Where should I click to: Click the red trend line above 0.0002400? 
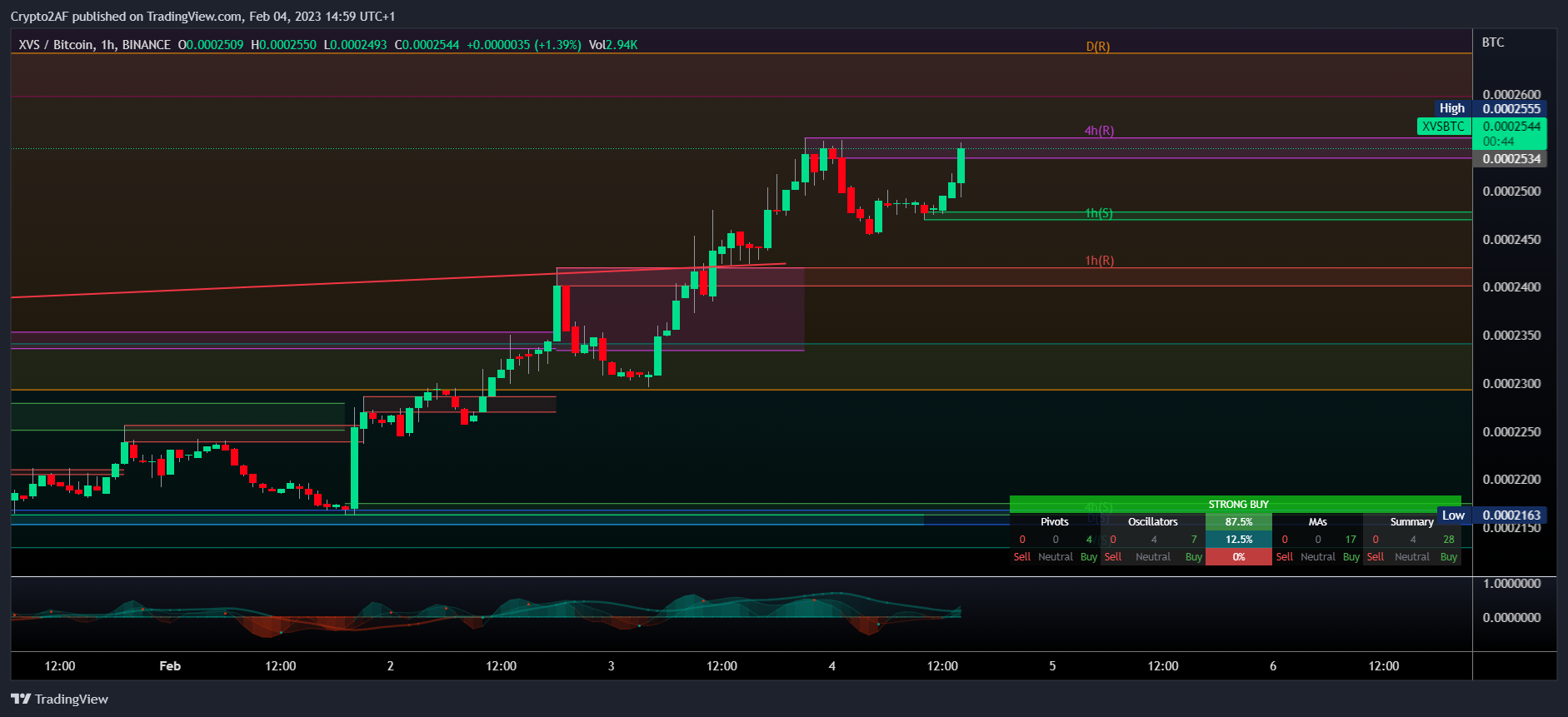[x=398, y=281]
